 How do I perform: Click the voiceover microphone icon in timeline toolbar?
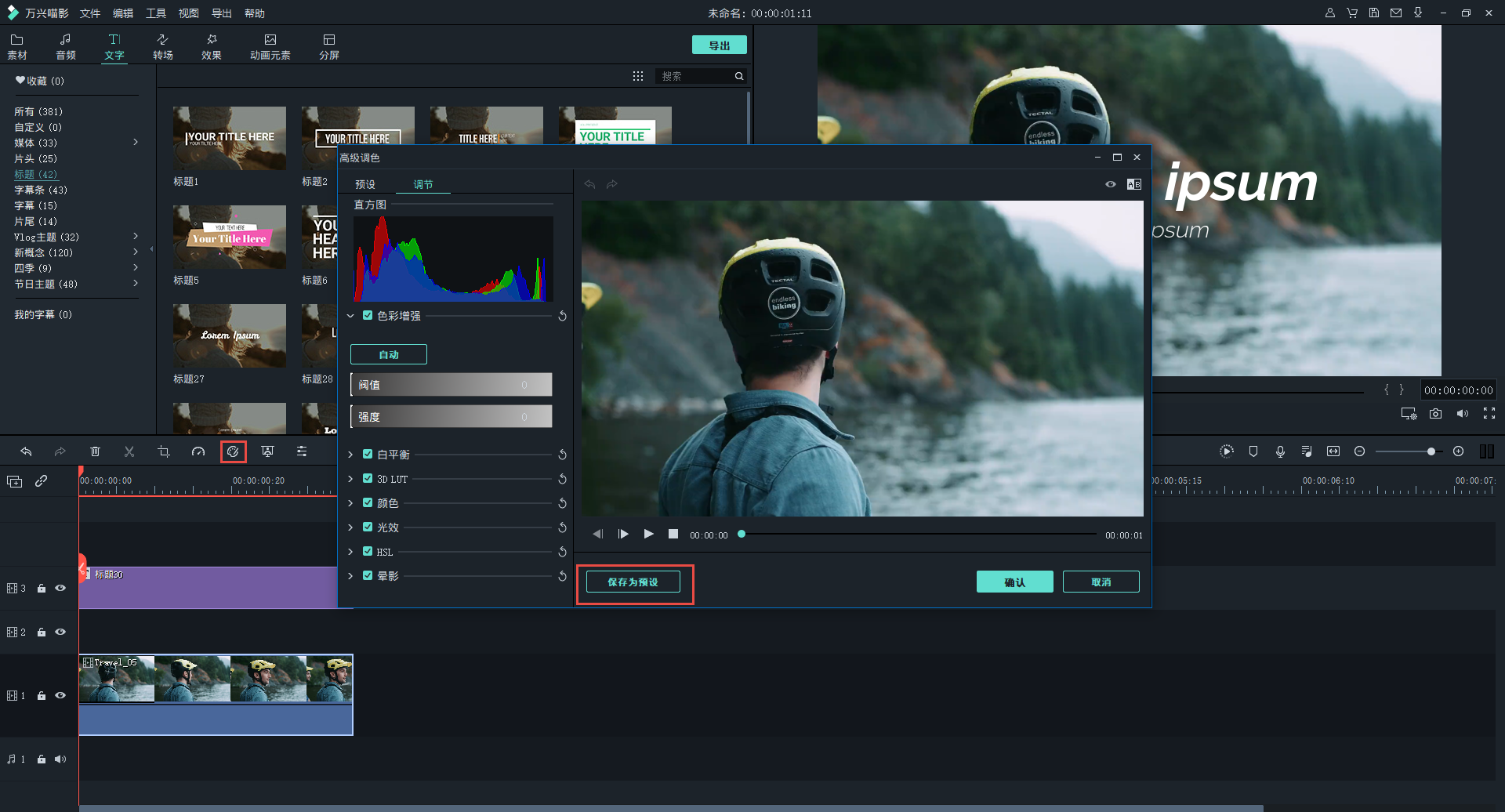(1280, 451)
